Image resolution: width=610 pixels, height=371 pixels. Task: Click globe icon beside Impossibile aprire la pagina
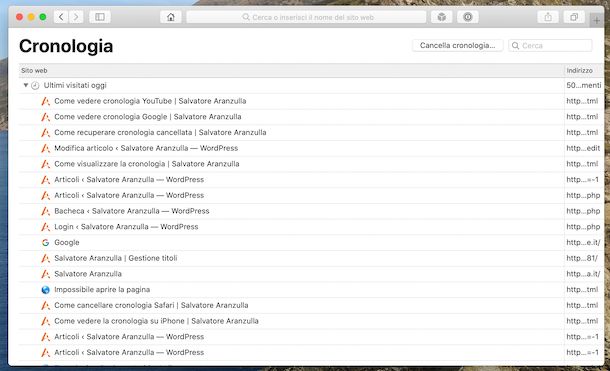coord(45,290)
